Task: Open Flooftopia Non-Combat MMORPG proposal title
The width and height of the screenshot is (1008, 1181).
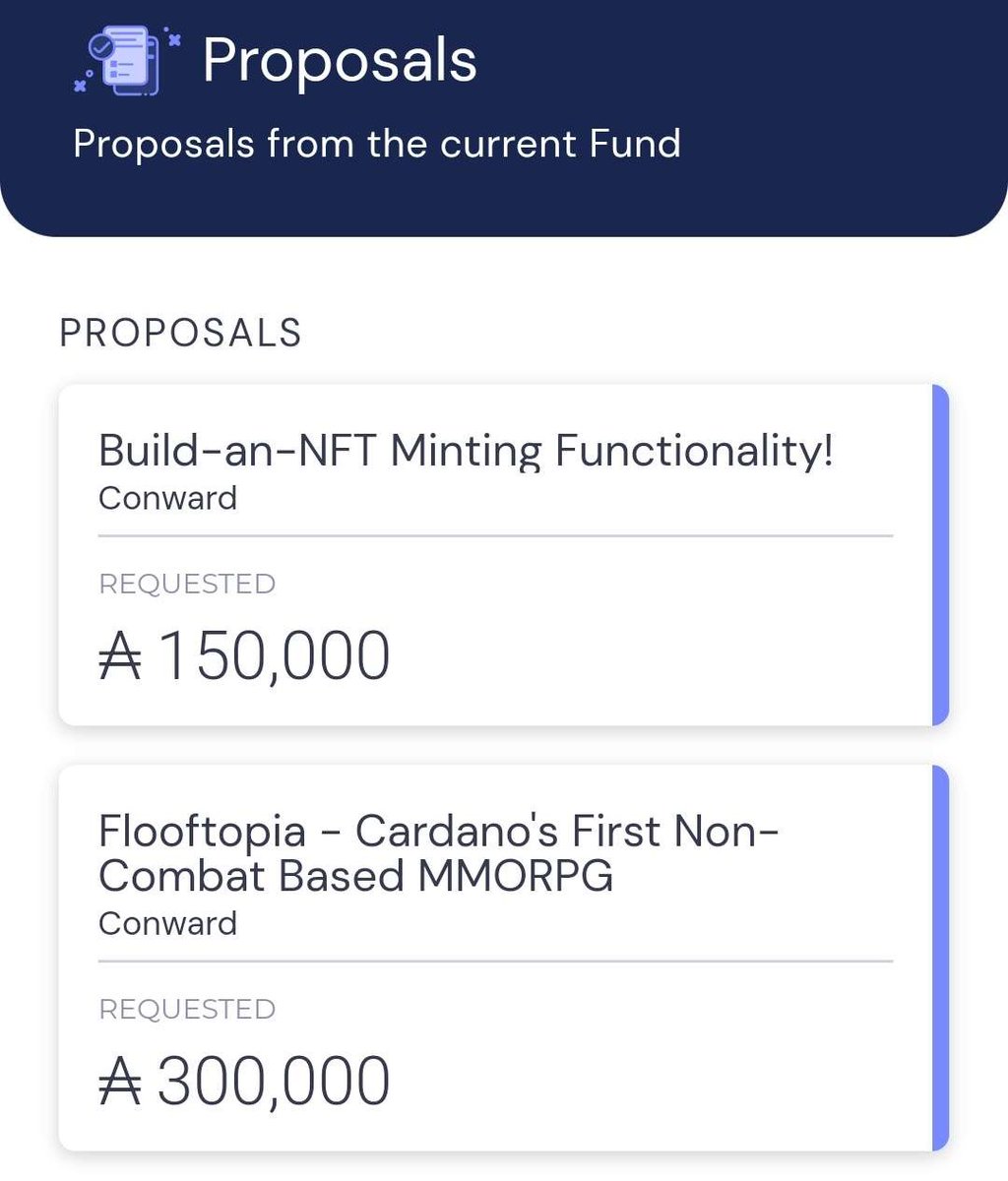Action: 438,853
